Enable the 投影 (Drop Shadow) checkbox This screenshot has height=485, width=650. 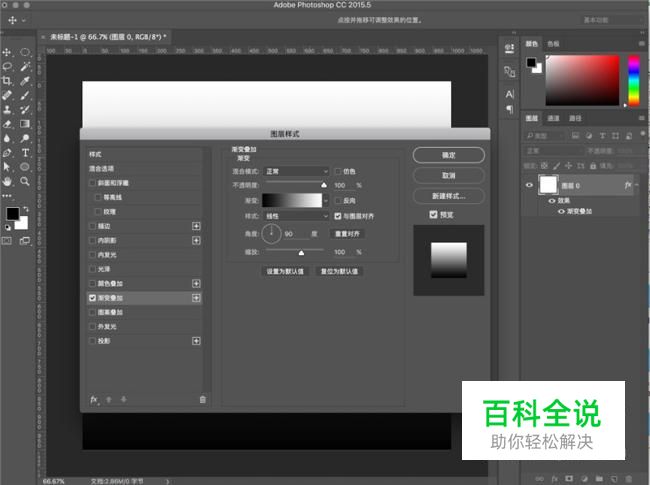(x=92, y=341)
